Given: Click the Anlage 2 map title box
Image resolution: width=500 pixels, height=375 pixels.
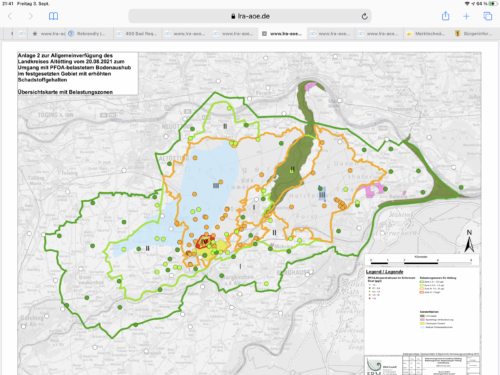Looking at the screenshot, I should 78,73.
